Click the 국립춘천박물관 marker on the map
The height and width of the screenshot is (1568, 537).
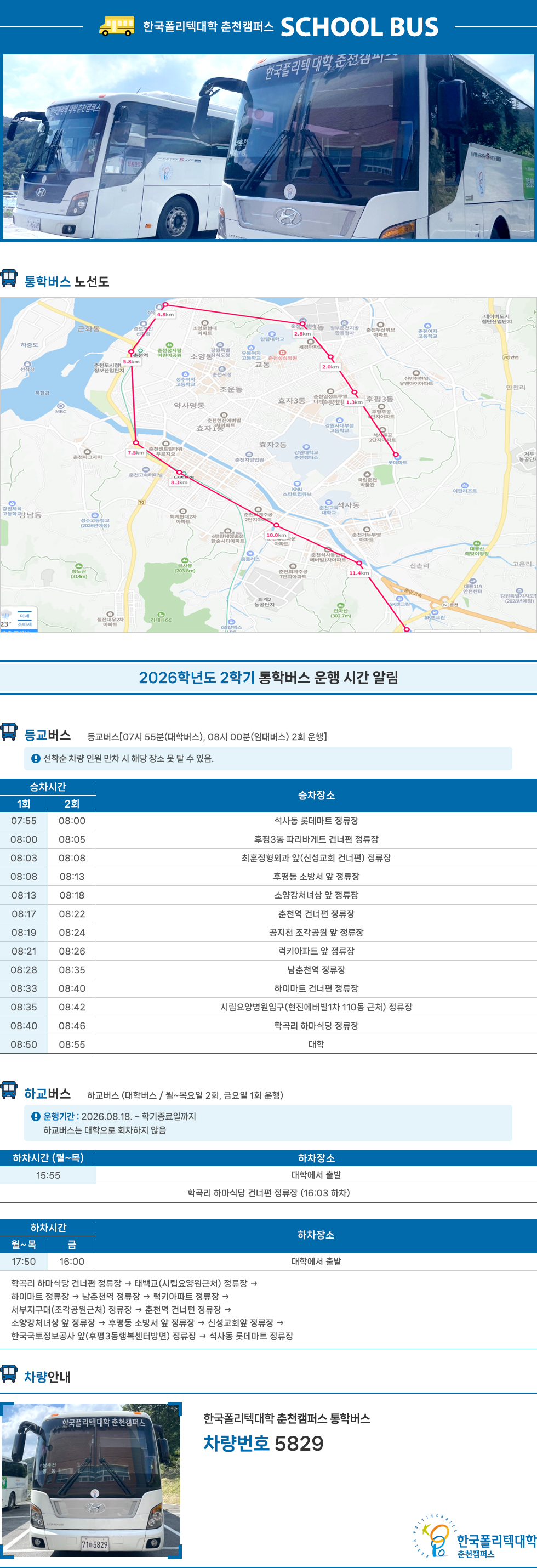[367, 479]
